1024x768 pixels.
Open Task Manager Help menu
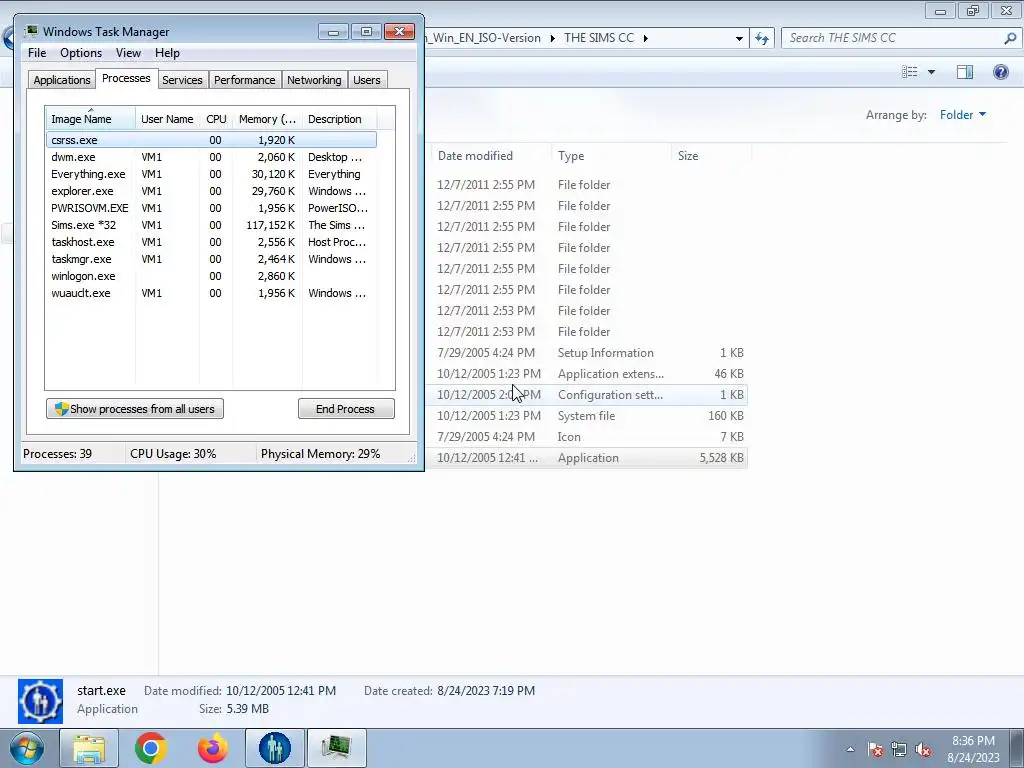[167, 53]
